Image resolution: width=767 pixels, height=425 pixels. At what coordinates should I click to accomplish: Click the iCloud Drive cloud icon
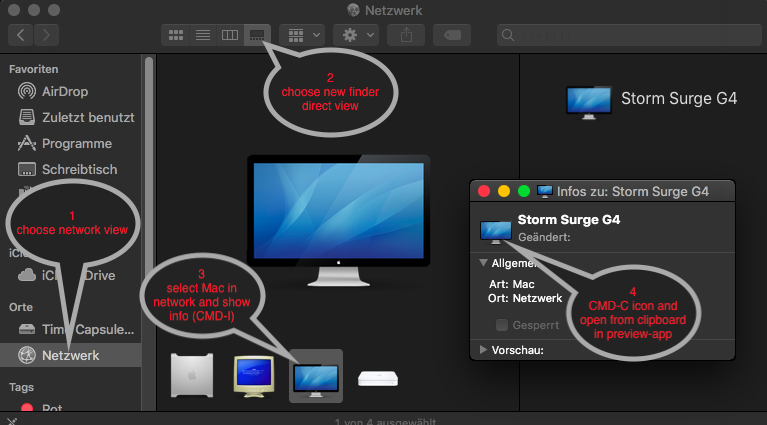(27, 275)
